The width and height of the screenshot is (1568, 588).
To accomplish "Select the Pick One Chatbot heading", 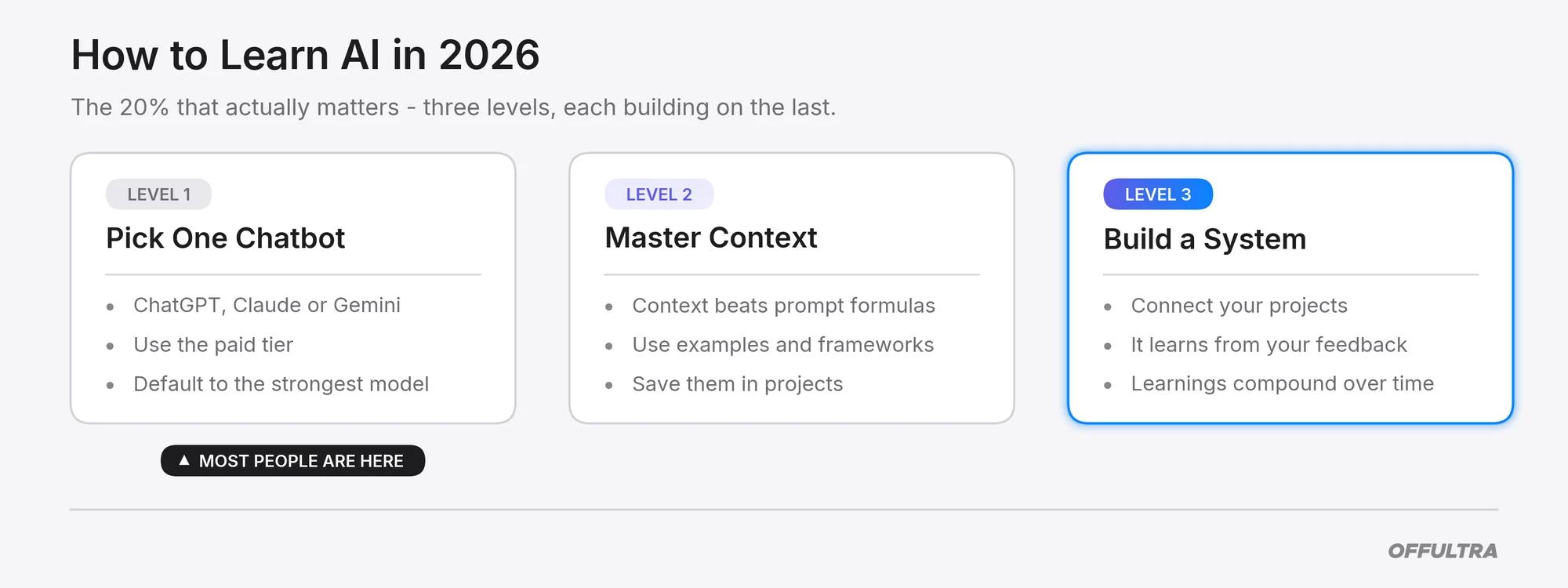I will tap(225, 238).
